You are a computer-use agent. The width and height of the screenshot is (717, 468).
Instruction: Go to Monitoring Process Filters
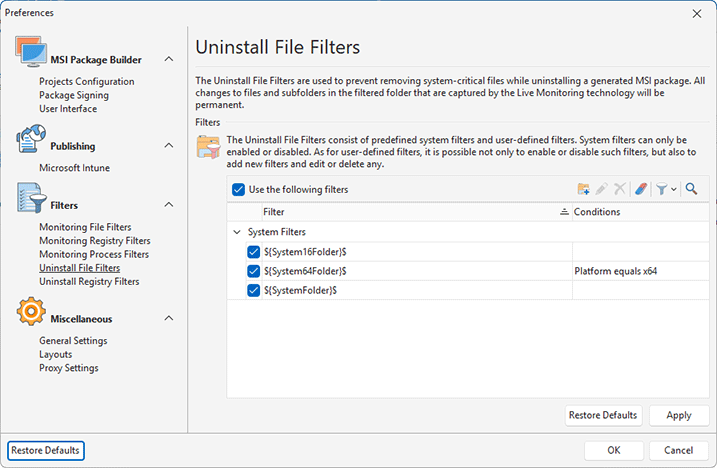[94, 254]
